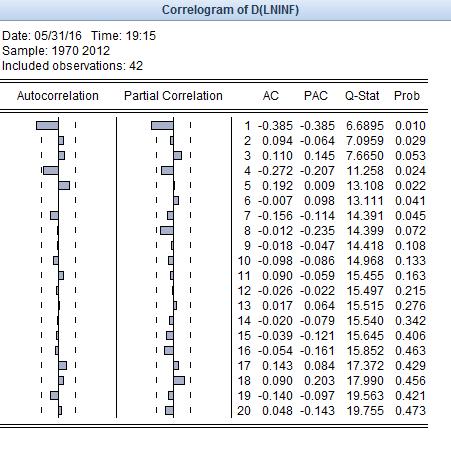Click the lag 4 autocorrelation bar
Image resolution: width=451 pixels, height=451 pixels.
(x=51, y=171)
